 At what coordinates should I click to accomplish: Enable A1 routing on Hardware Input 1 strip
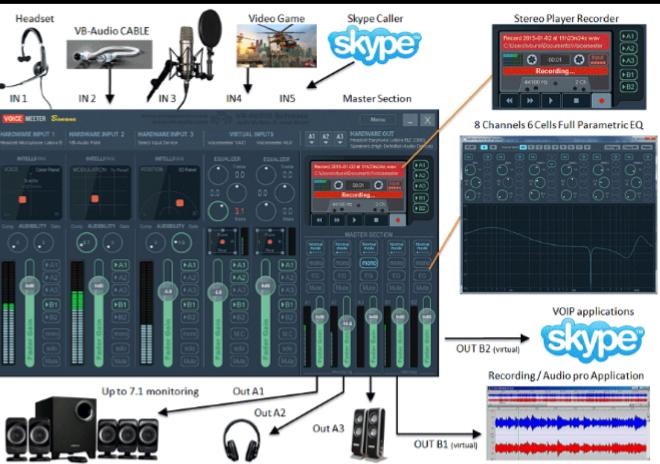pos(51,265)
